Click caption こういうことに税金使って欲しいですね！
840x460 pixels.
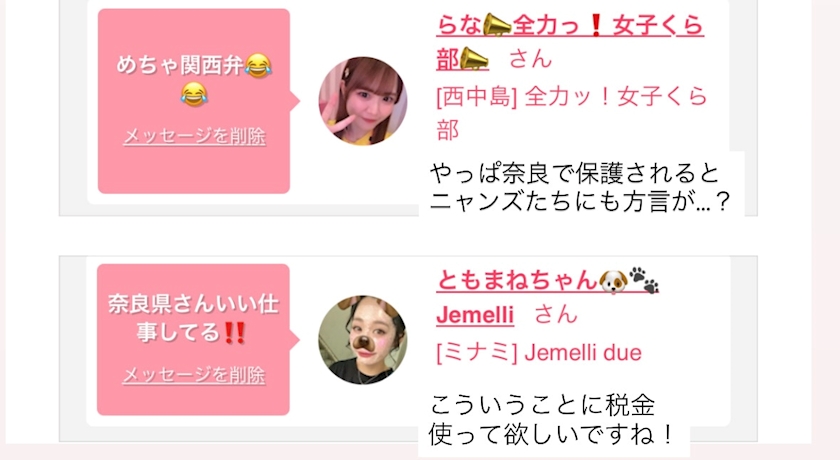click(x=550, y=419)
